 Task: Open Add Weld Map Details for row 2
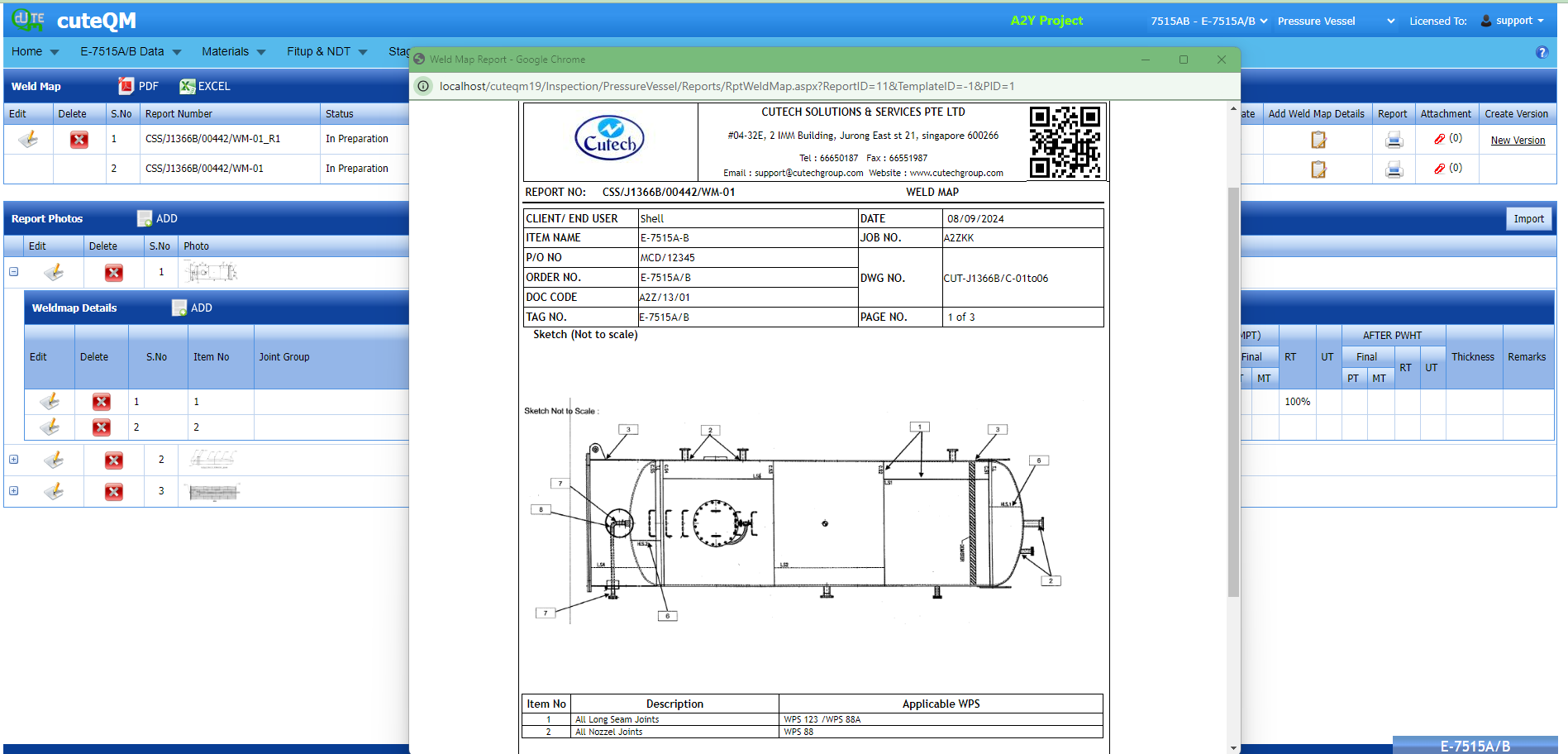coord(1318,169)
